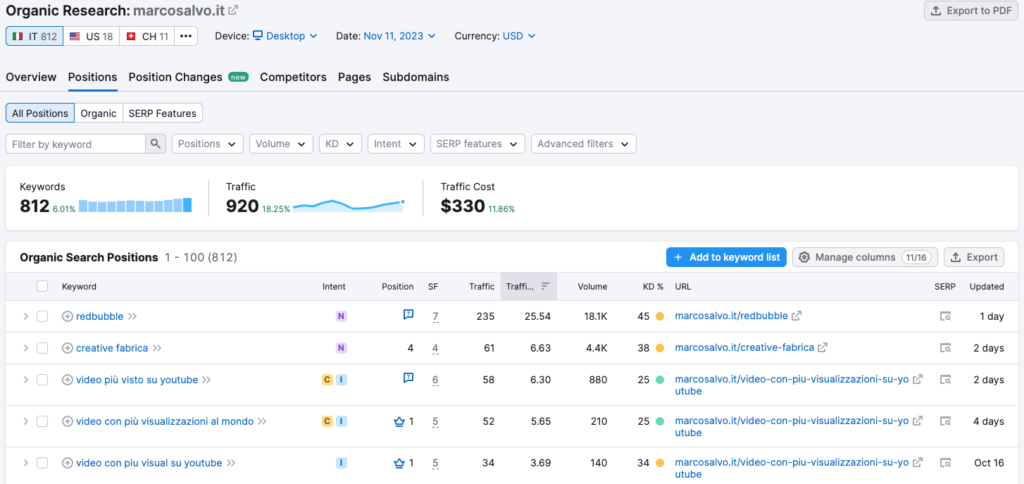Viewport: 1024px width, 484px height.
Task: Select the US 18 database tab
Action: click(x=91, y=36)
